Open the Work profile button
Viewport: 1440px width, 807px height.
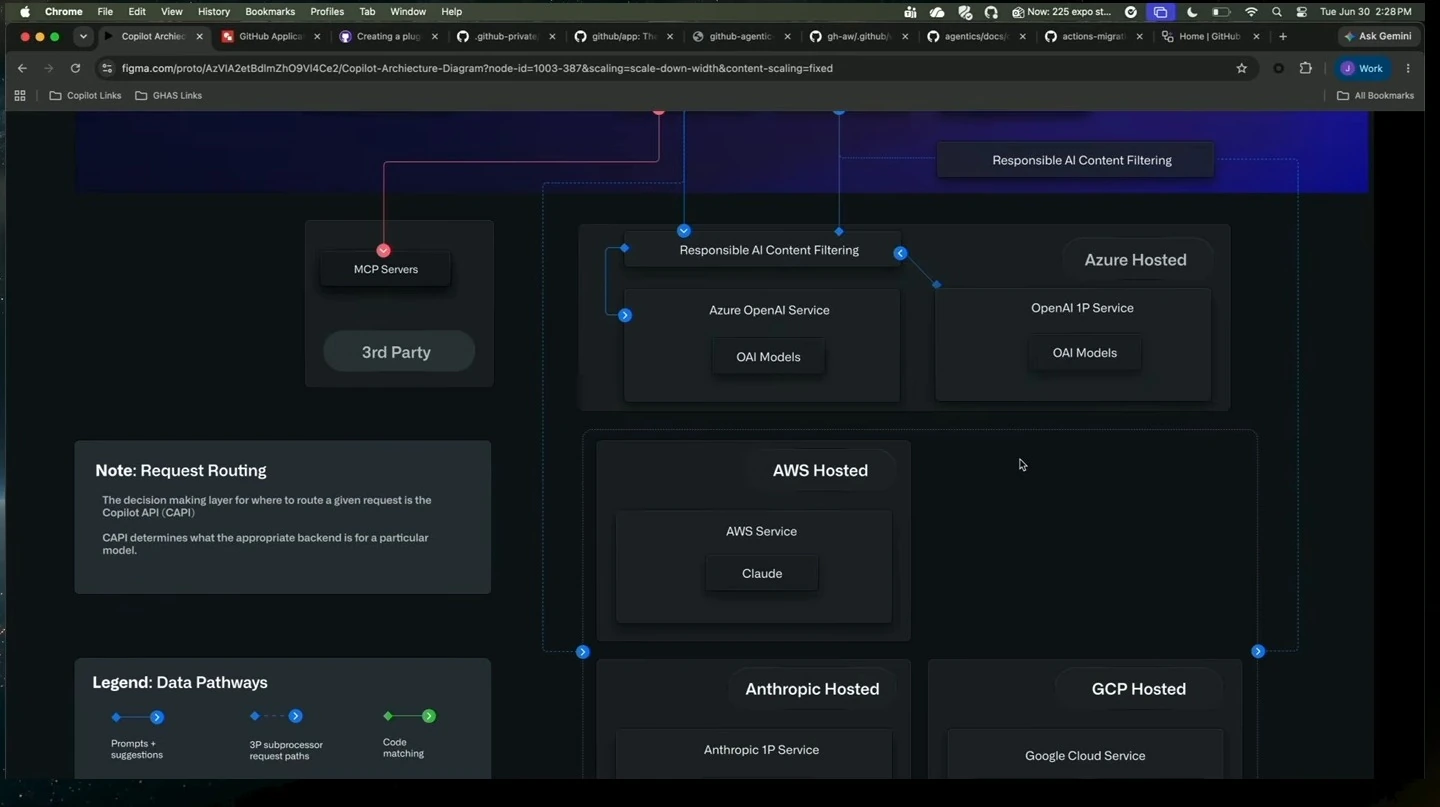pyautogui.click(x=1362, y=68)
